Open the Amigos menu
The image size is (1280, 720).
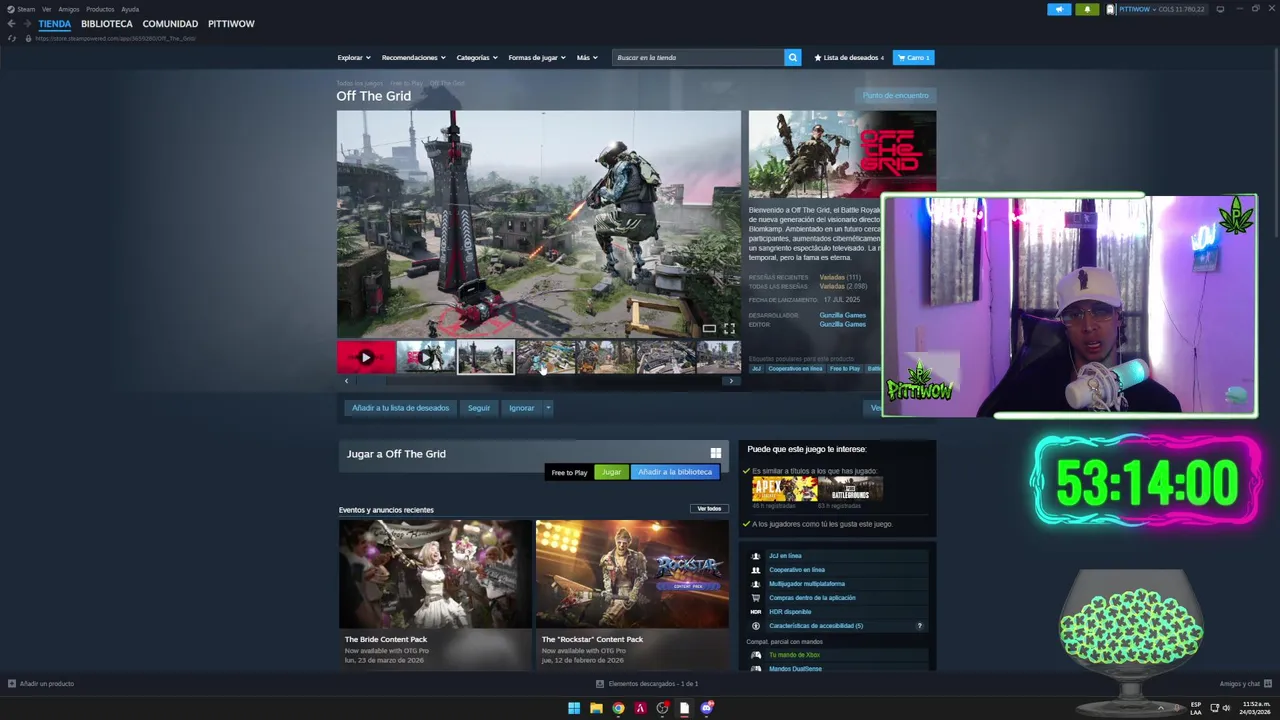(x=69, y=9)
